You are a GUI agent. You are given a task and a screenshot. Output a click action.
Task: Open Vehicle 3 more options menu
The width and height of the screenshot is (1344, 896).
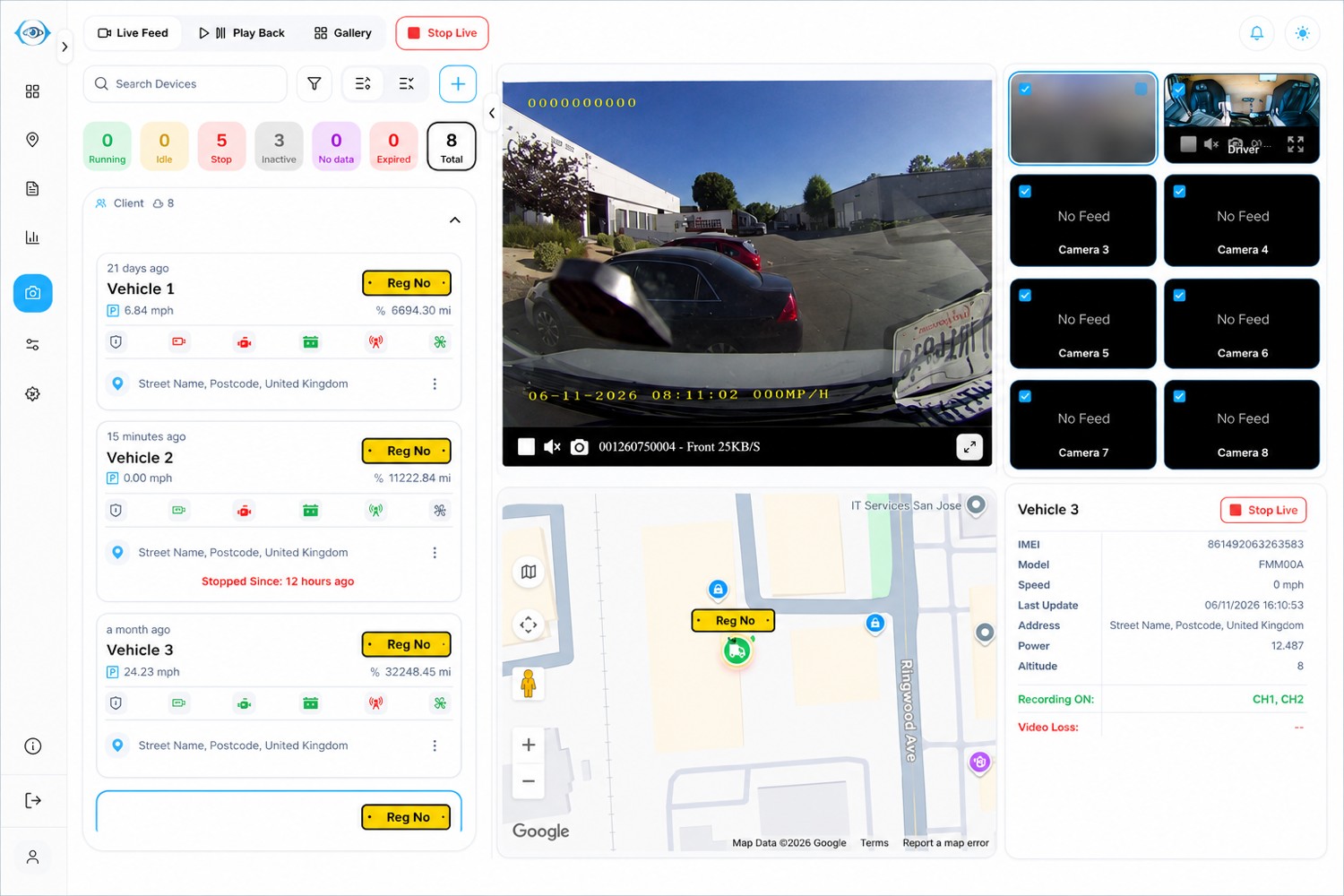click(435, 745)
